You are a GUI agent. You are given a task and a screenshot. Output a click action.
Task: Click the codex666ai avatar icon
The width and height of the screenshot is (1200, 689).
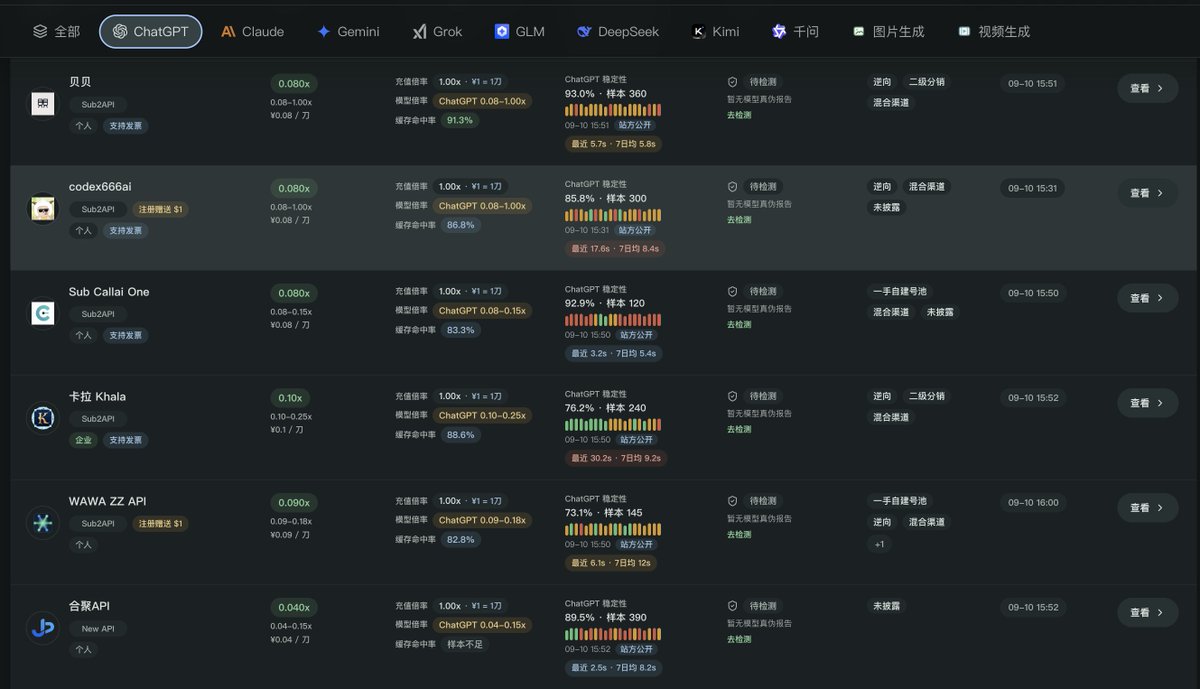coord(43,208)
